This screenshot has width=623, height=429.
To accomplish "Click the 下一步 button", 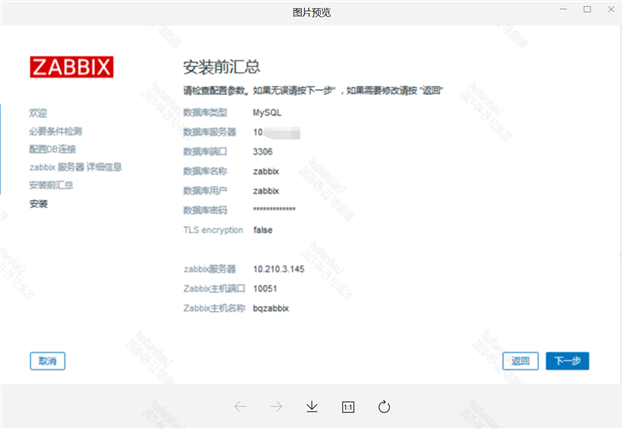I will (567, 361).
